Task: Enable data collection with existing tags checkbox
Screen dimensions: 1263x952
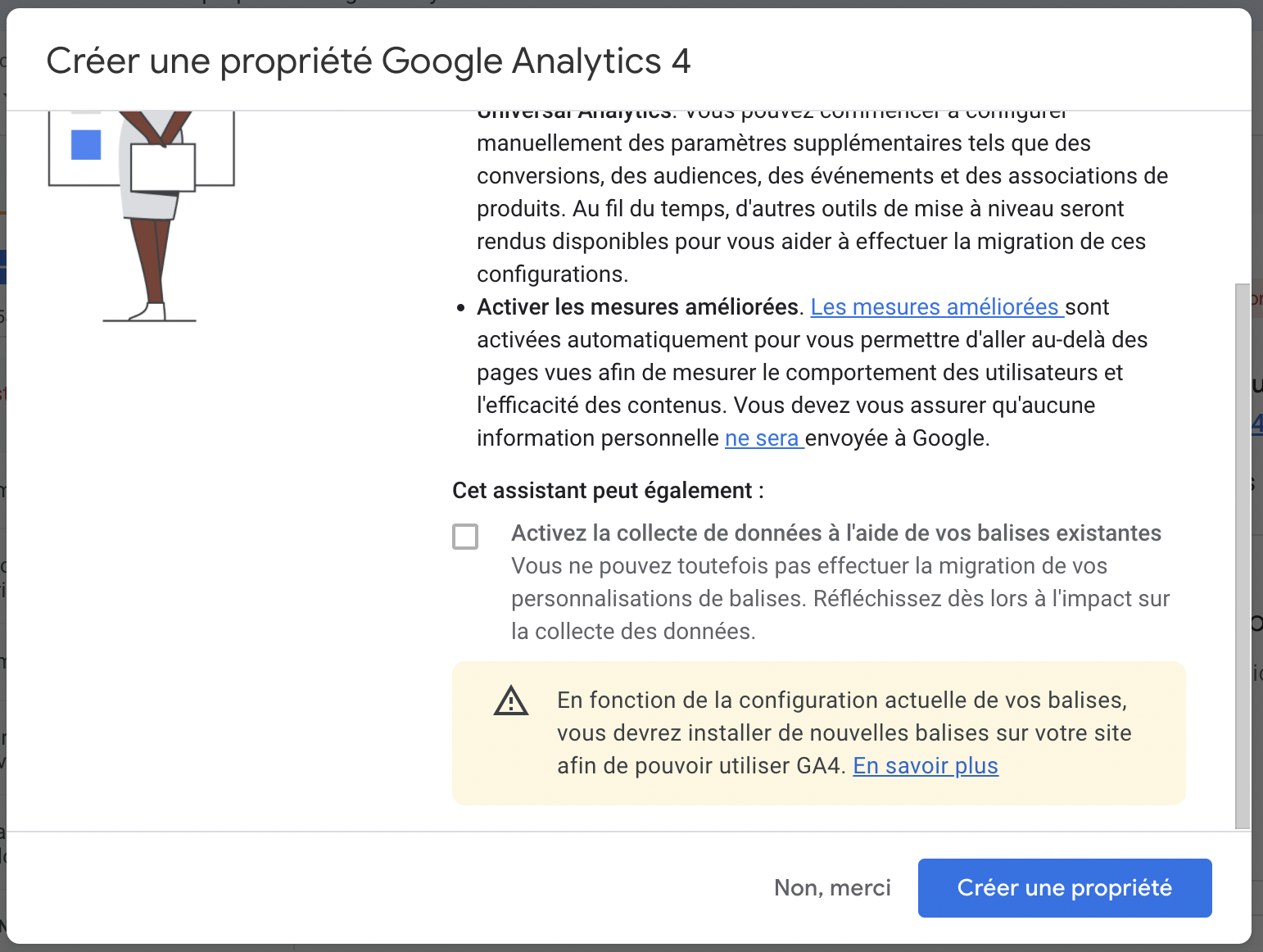Action: (465, 537)
